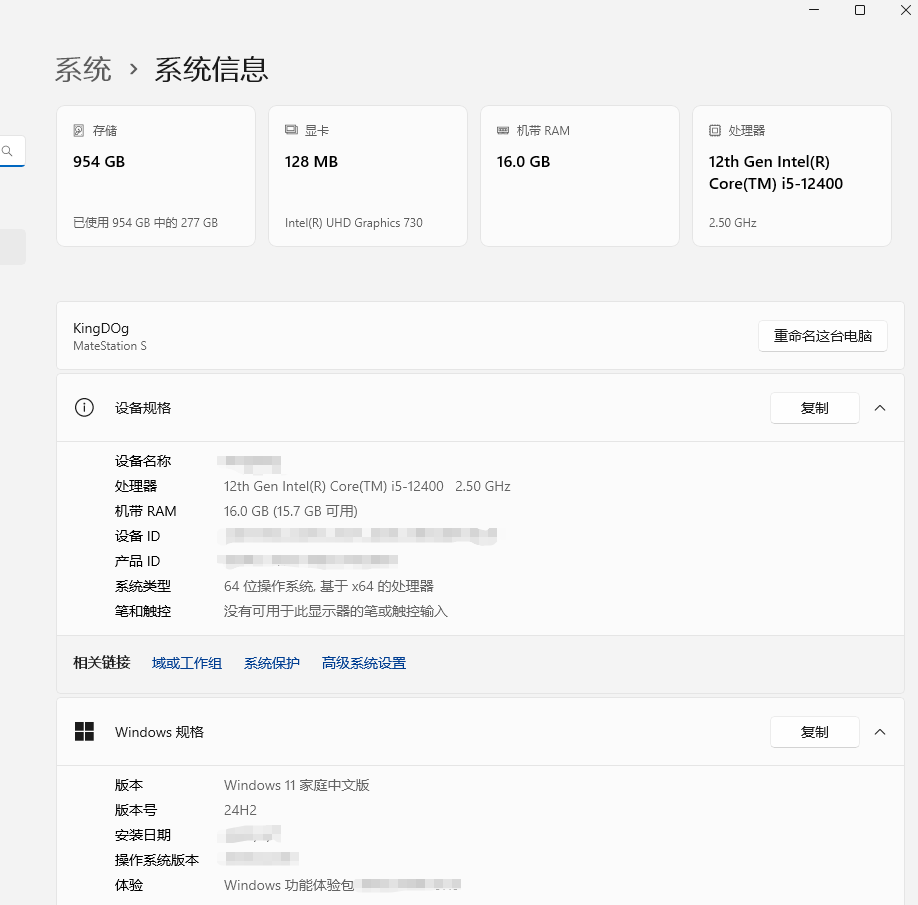Click the 产品 ID label
Screen dimensions: 918x905
137,561
